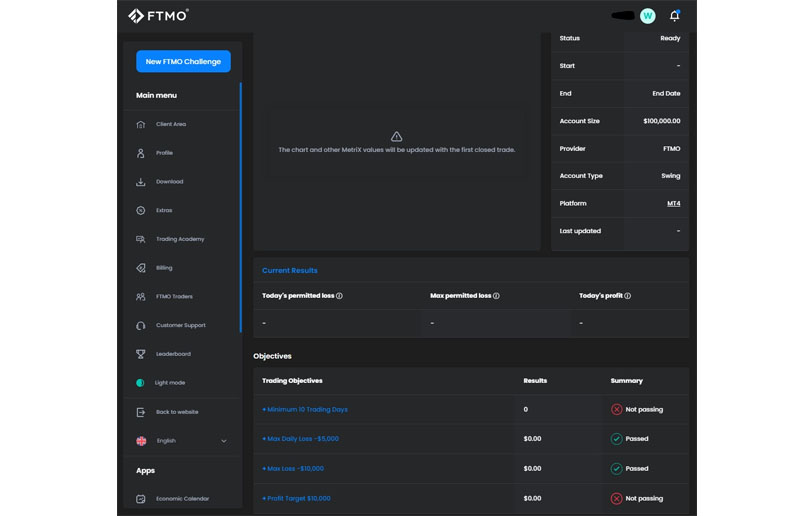Open Billing menu item

[x=164, y=267]
